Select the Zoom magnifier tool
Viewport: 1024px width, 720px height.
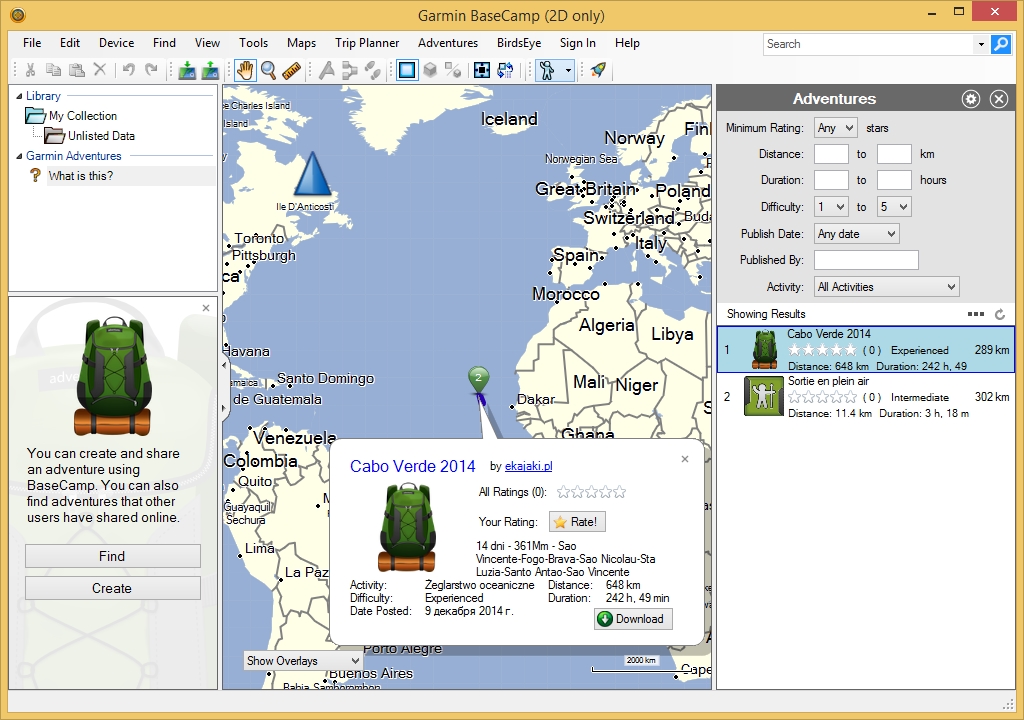[x=268, y=70]
